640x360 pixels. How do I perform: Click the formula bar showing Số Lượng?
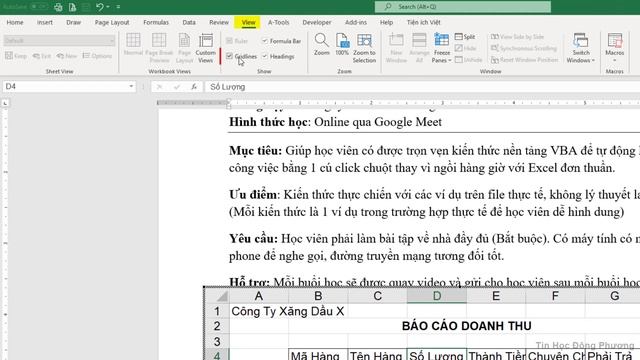(422, 87)
